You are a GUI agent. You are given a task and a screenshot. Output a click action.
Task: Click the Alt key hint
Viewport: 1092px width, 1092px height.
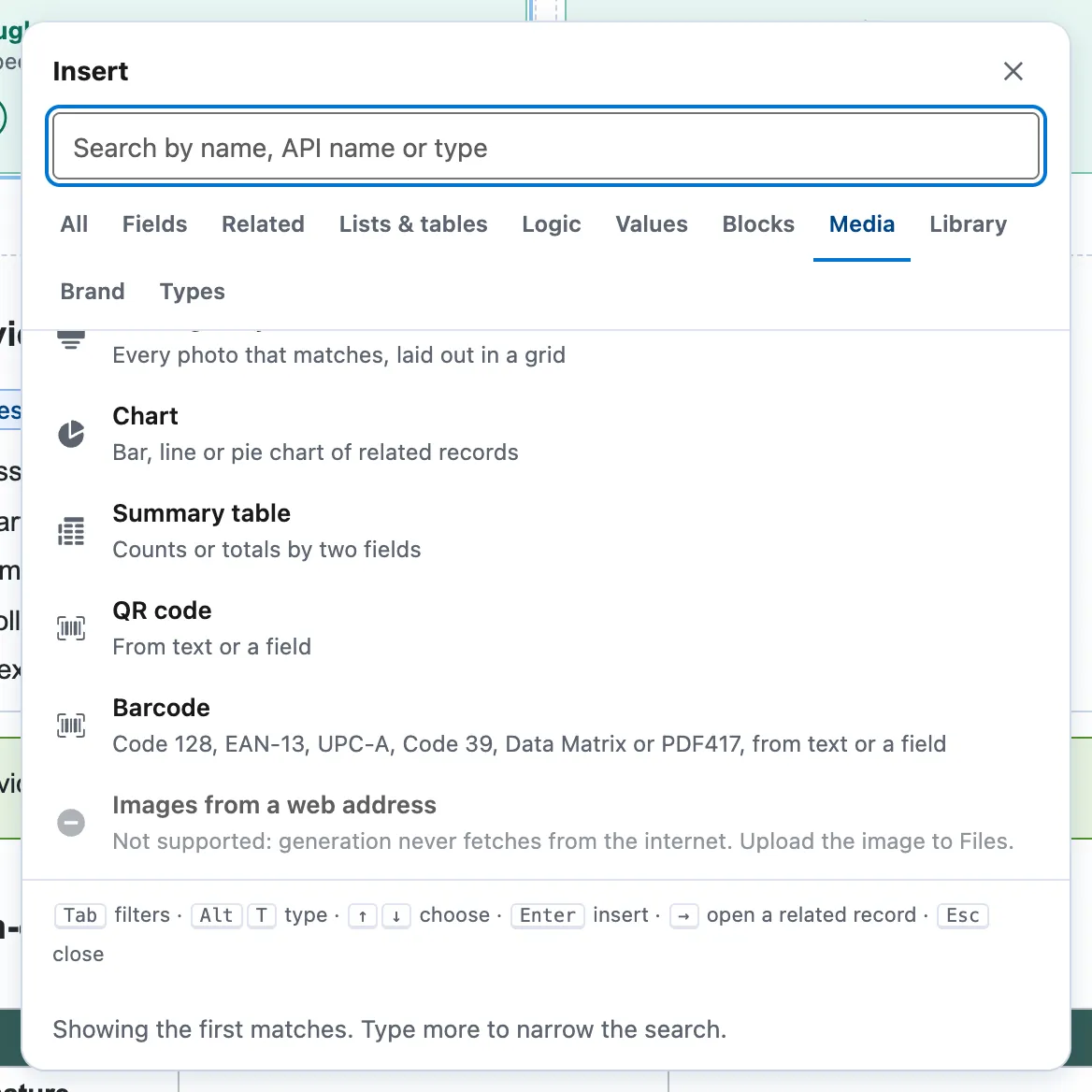tap(217, 915)
